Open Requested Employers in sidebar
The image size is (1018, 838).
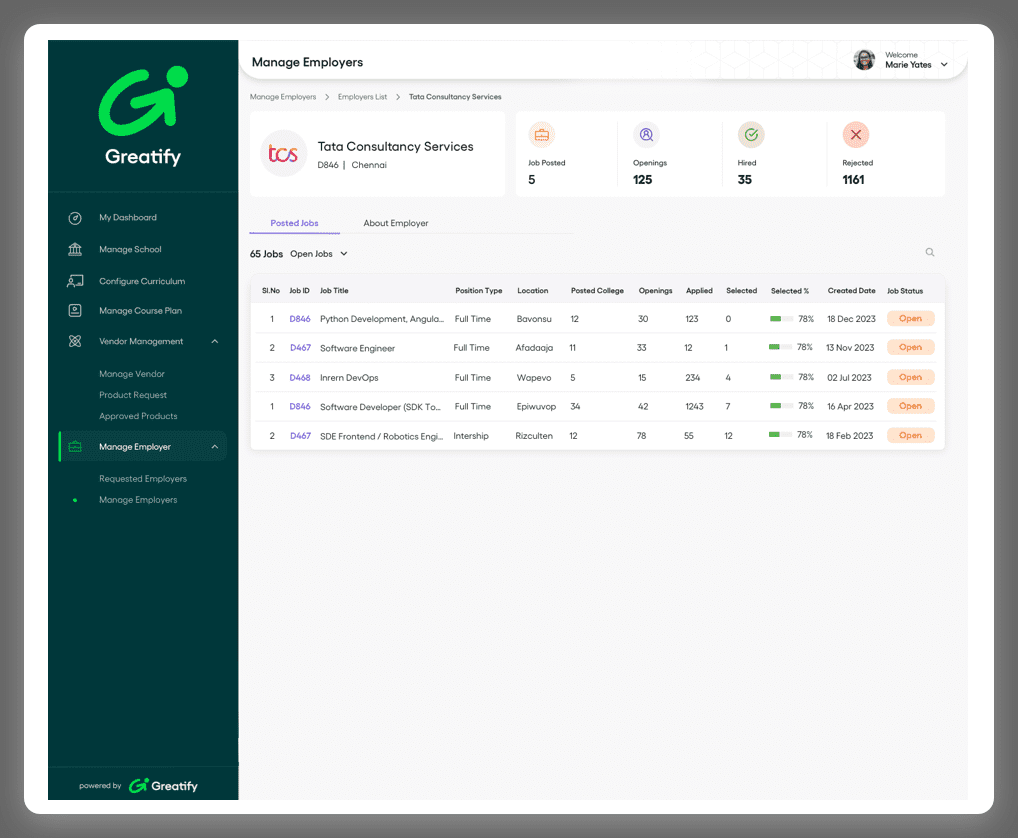[x=143, y=479]
